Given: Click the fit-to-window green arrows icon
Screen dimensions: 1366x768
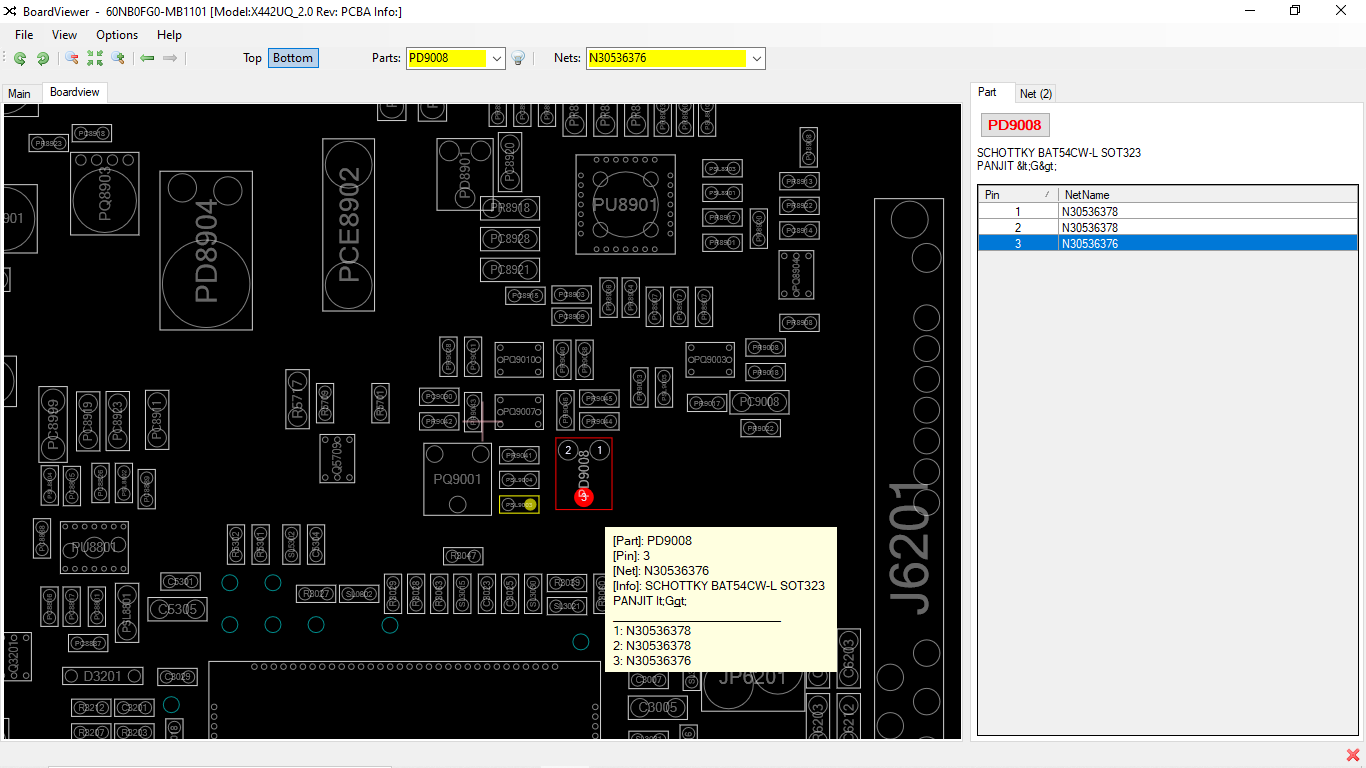Looking at the screenshot, I should coord(95,58).
